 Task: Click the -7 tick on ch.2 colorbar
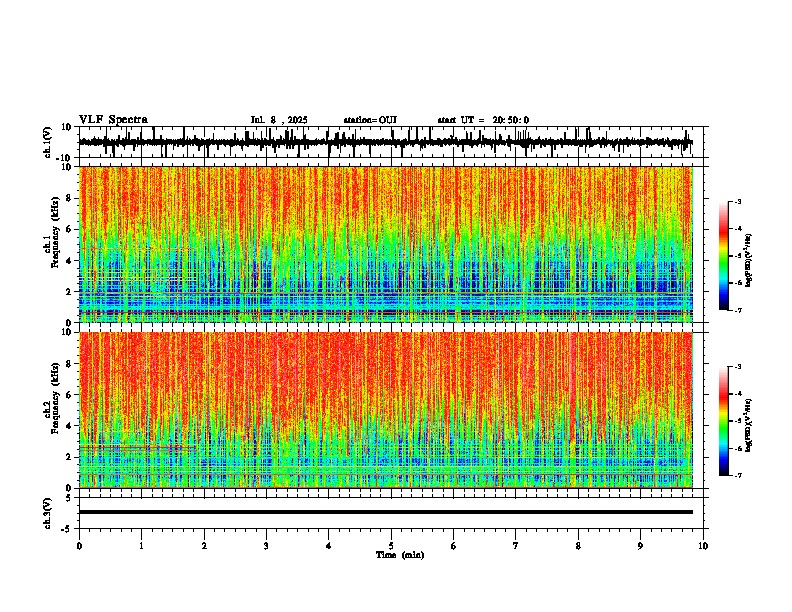[x=738, y=475]
